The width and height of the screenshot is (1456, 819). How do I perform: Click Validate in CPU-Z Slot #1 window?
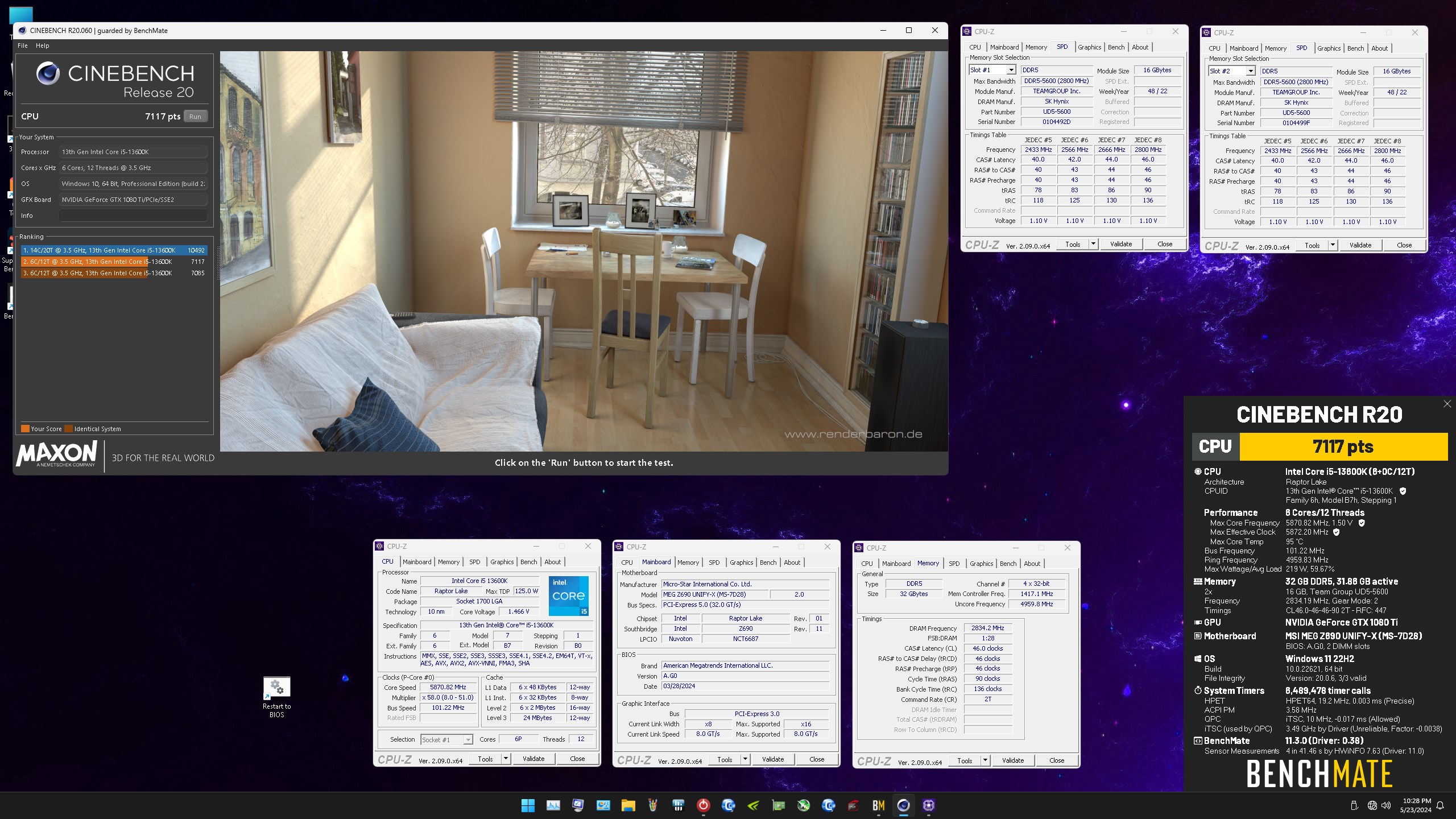click(x=1121, y=244)
